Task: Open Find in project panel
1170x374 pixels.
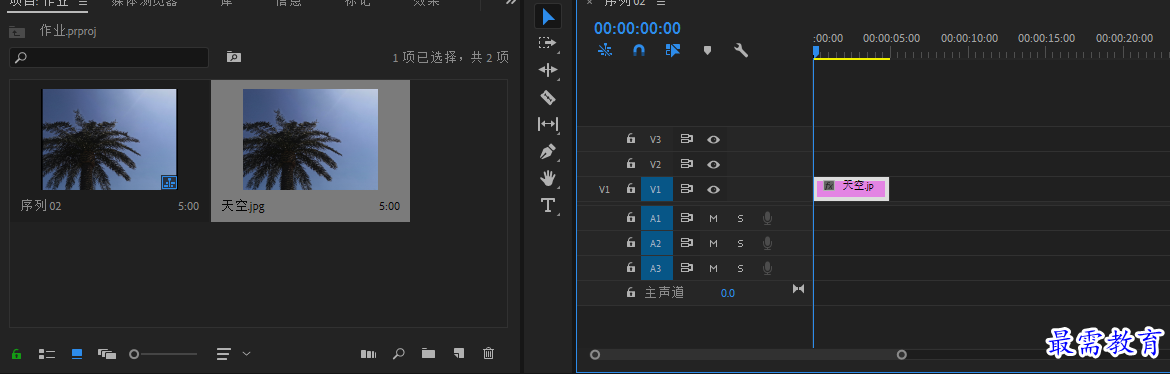Action: 399,354
